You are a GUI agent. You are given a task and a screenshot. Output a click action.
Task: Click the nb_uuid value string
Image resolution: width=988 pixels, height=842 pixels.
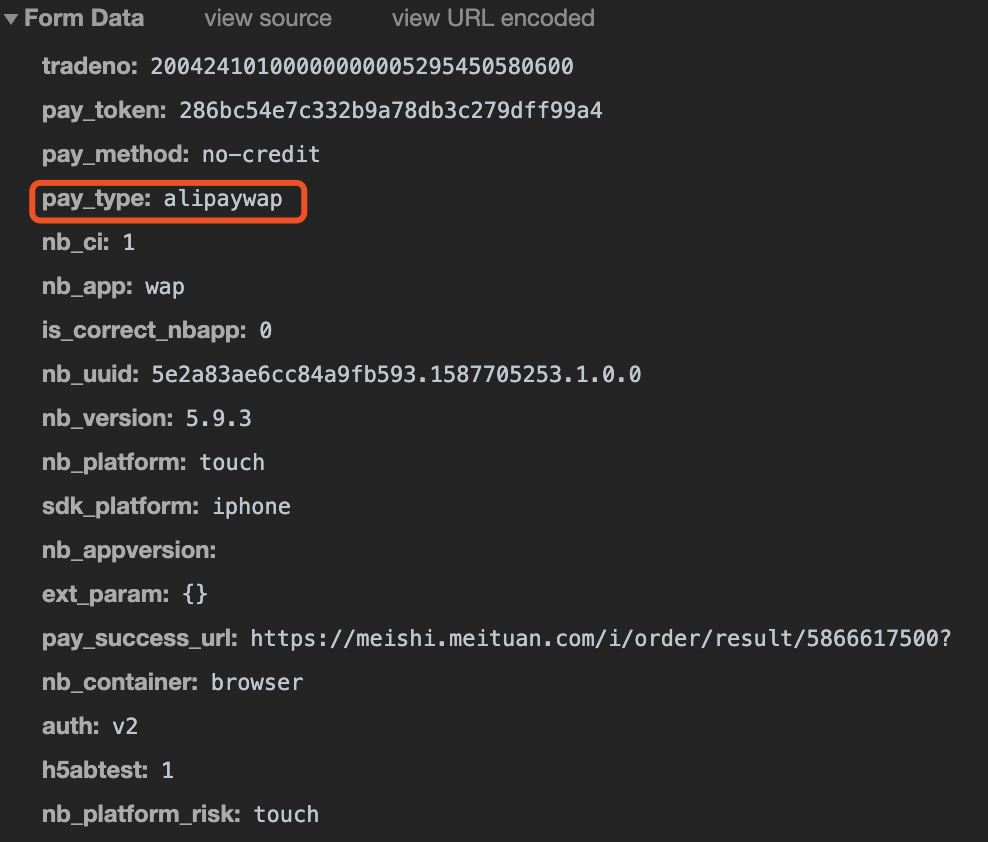pyautogui.click(x=396, y=374)
